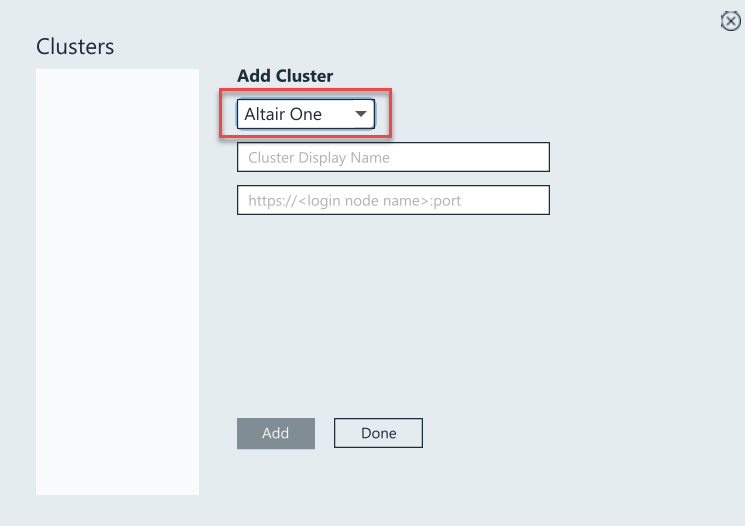
Task: Expand the cluster type list via its triangle
Action: pyautogui.click(x=361, y=114)
